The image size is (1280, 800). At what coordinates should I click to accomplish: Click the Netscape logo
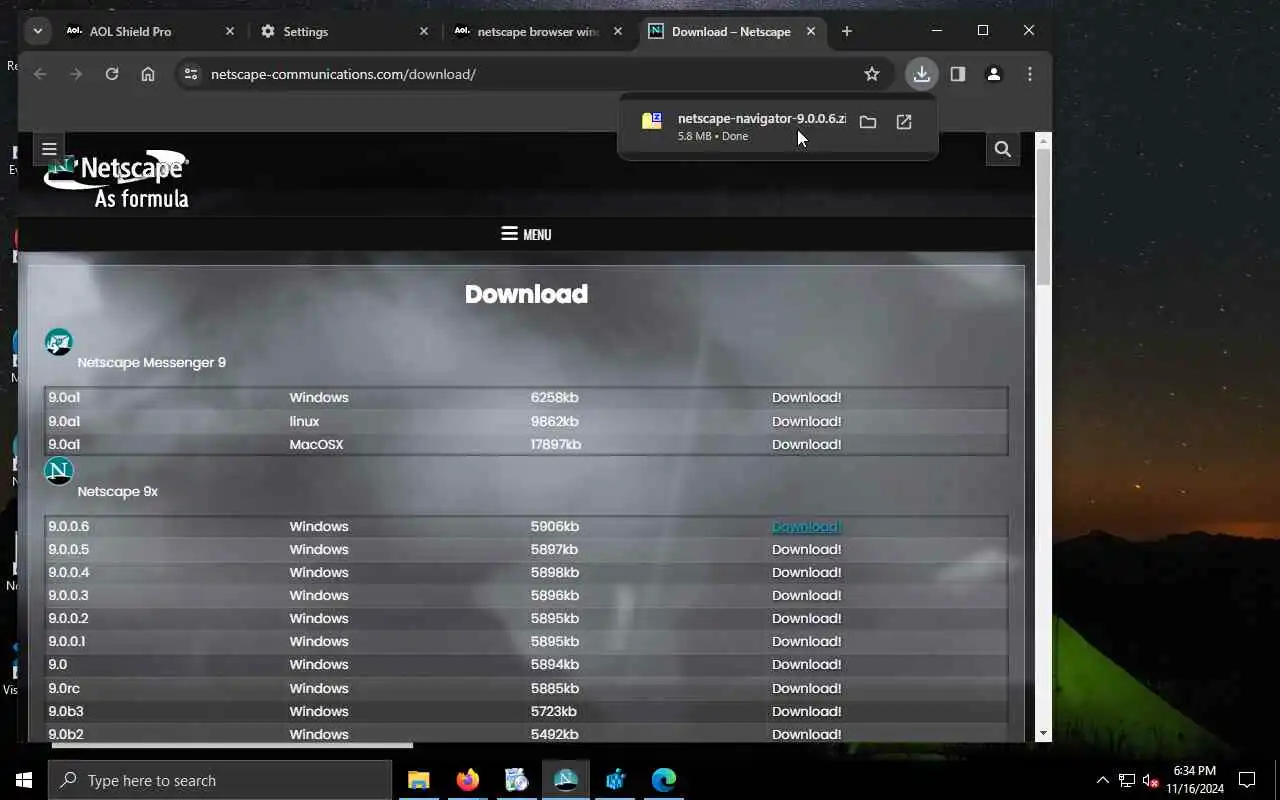pos(117,181)
